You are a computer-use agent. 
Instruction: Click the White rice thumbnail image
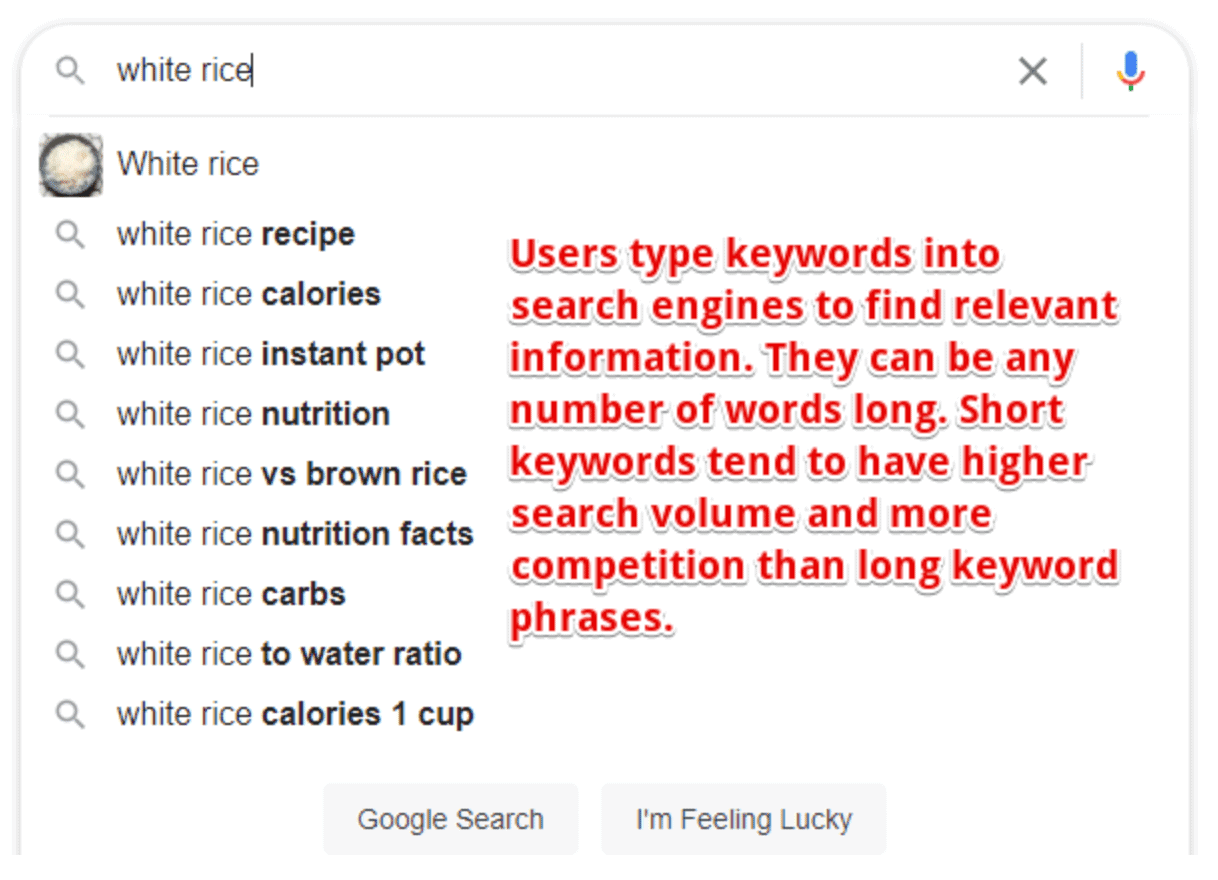click(71, 165)
